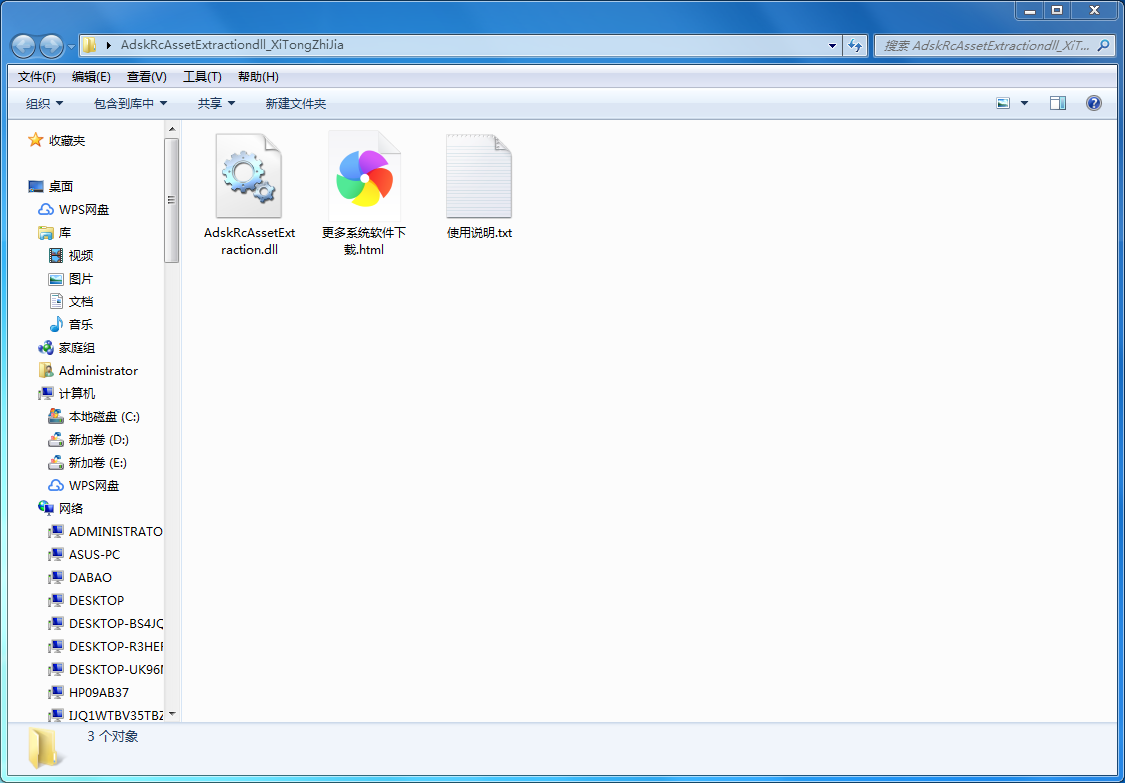Expand the view options dropdown arrow
1125x783 pixels.
coord(1025,103)
